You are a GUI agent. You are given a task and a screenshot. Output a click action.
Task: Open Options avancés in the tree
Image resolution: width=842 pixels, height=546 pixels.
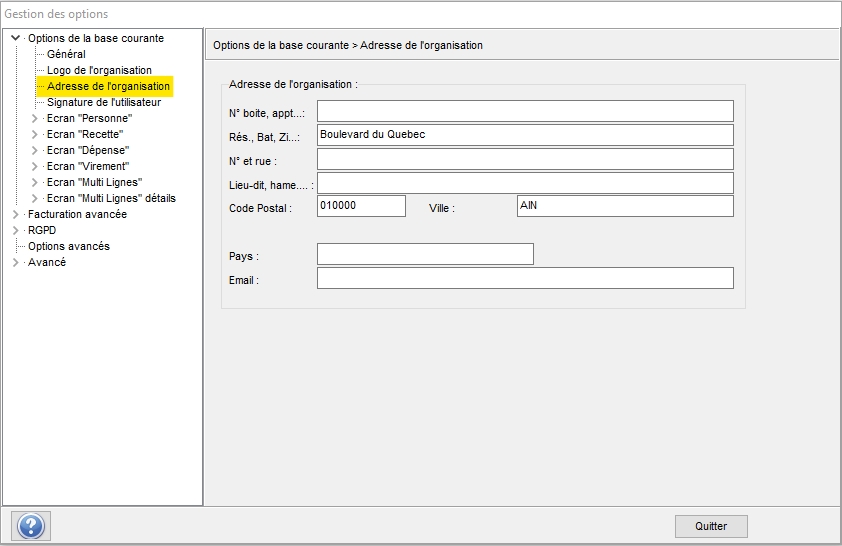[68, 246]
